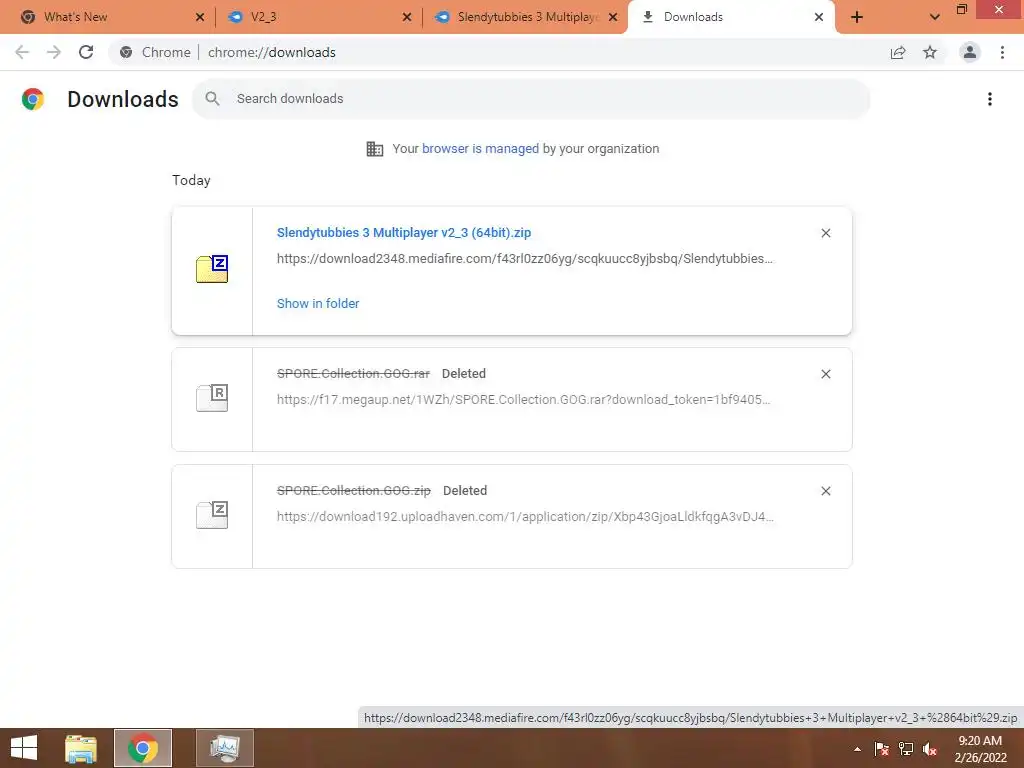The height and width of the screenshot is (768, 1024).
Task: Bookmark this page with the star icon
Action: click(x=930, y=52)
